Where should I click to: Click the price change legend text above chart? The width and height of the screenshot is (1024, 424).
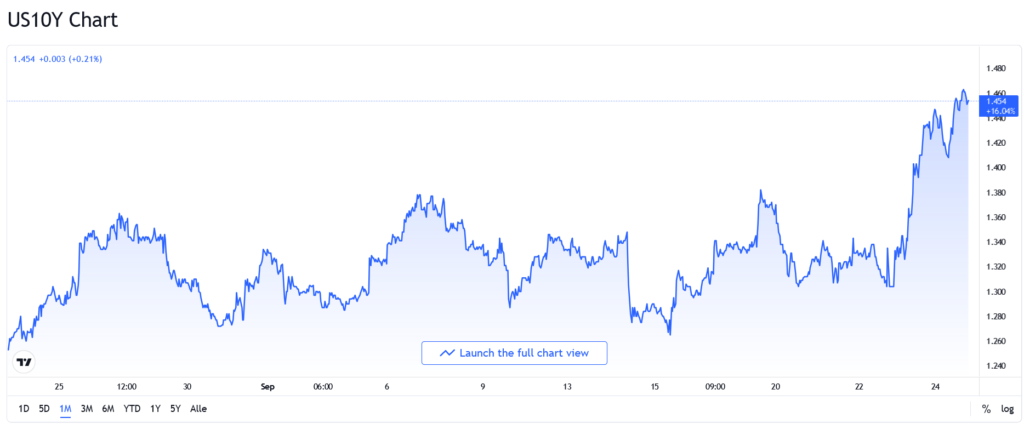click(57, 59)
